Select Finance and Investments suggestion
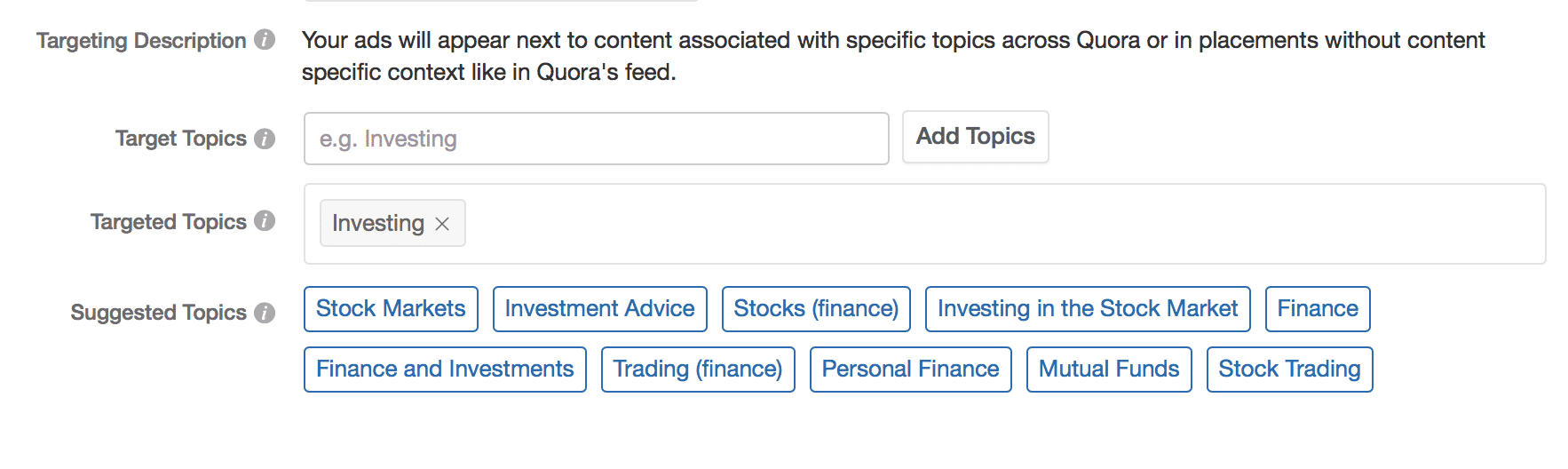1568x469 pixels. point(445,370)
